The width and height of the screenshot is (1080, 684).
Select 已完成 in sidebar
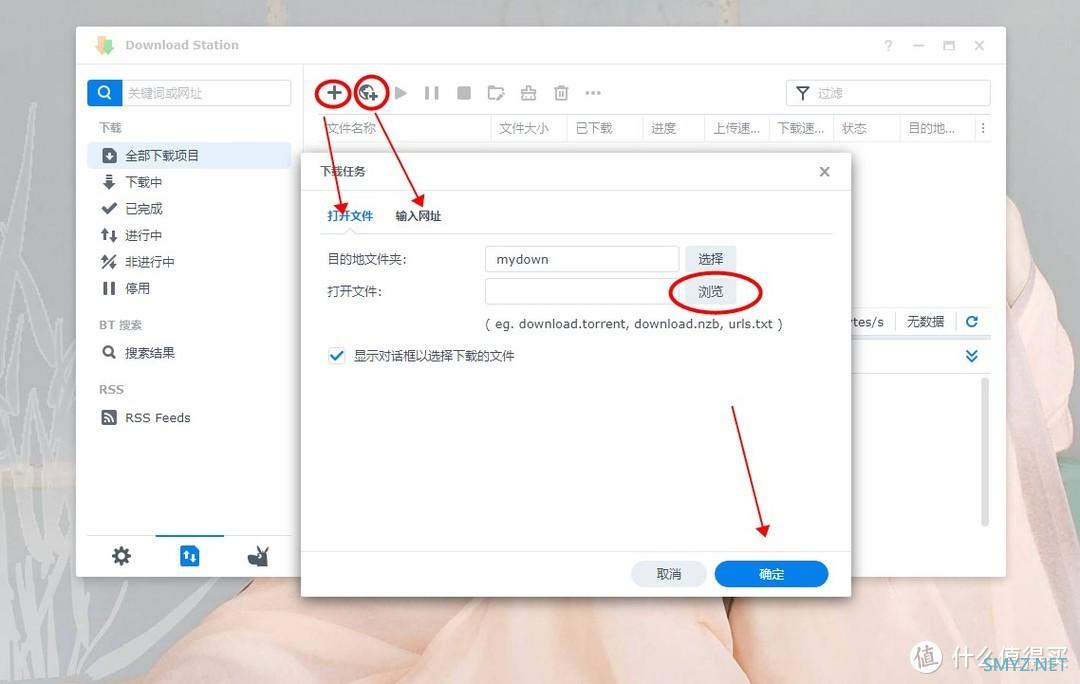(189, 209)
